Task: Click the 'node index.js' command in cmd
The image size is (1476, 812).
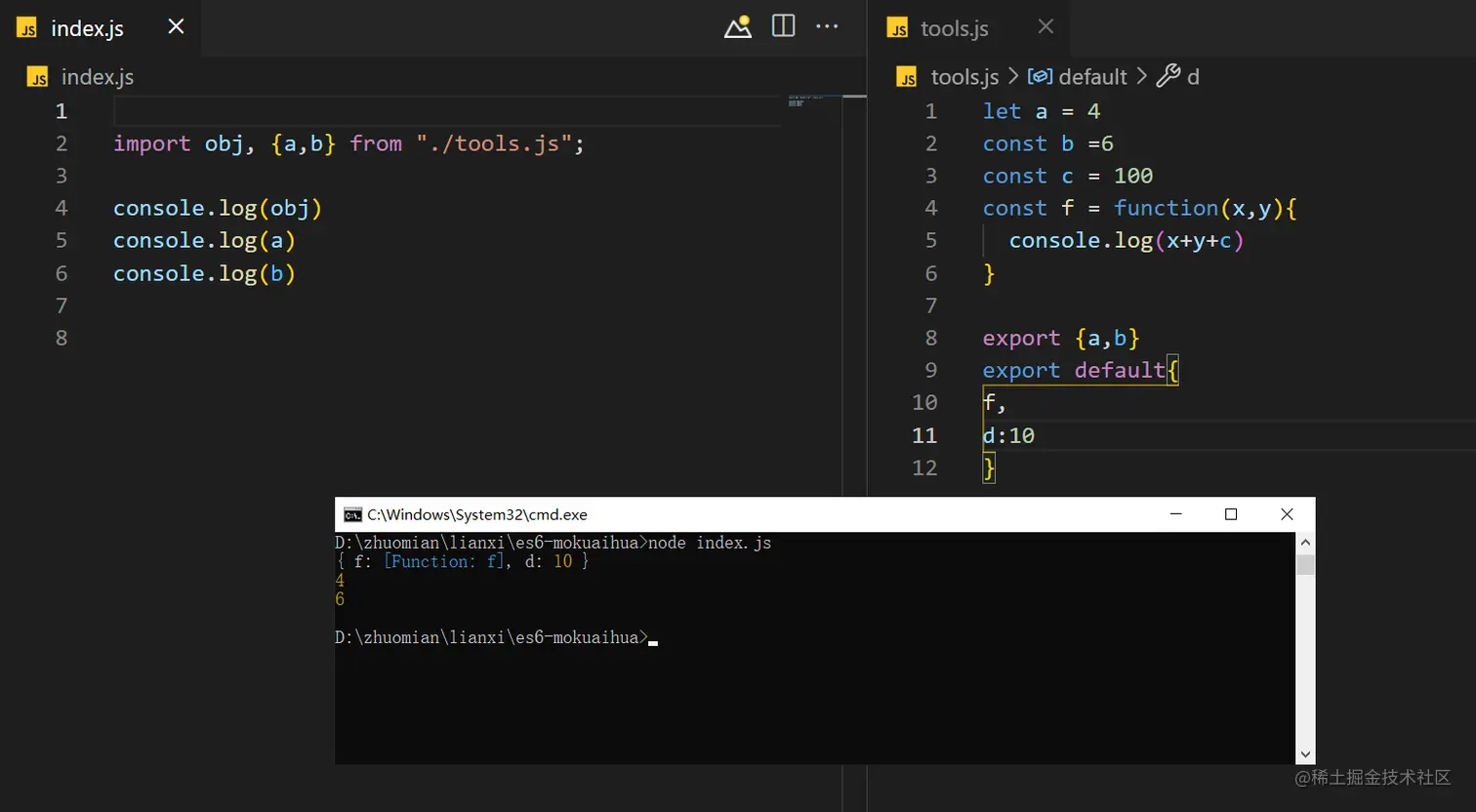Action: click(x=710, y=543)
